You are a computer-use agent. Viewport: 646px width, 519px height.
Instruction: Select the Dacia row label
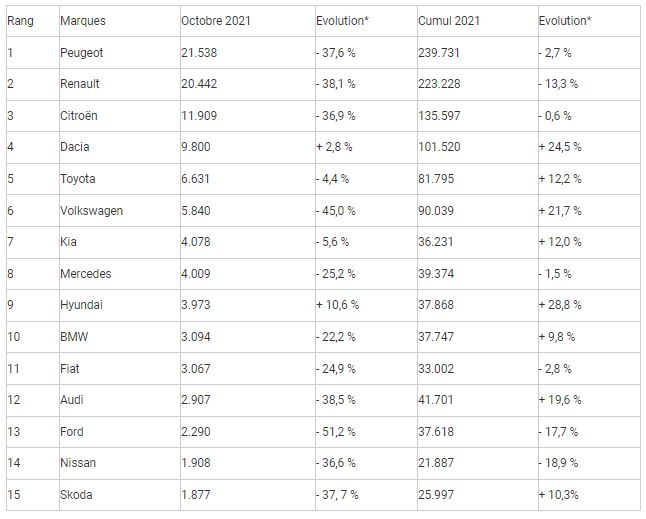[75, 147]
